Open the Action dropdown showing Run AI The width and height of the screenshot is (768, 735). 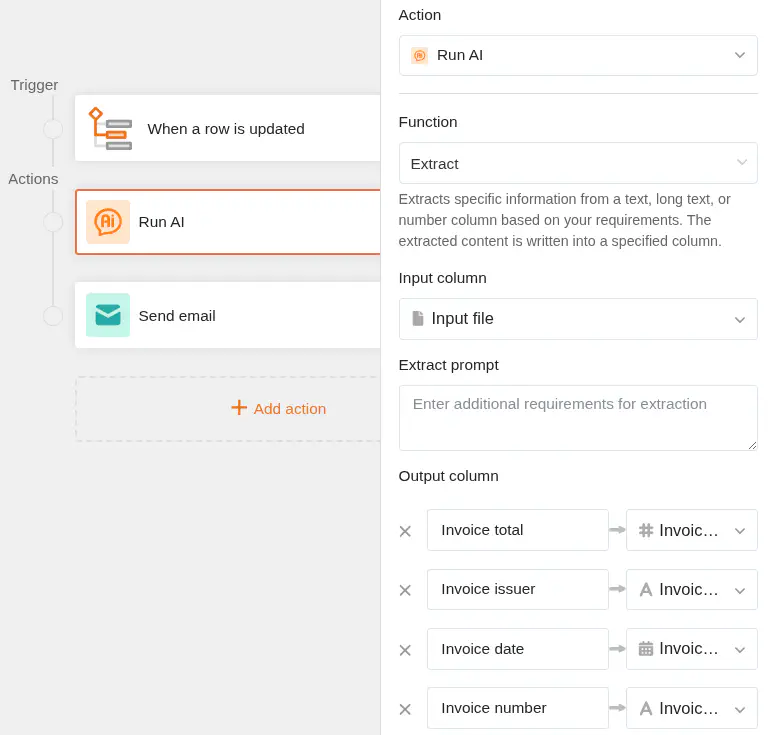click(x=578, y=55)
